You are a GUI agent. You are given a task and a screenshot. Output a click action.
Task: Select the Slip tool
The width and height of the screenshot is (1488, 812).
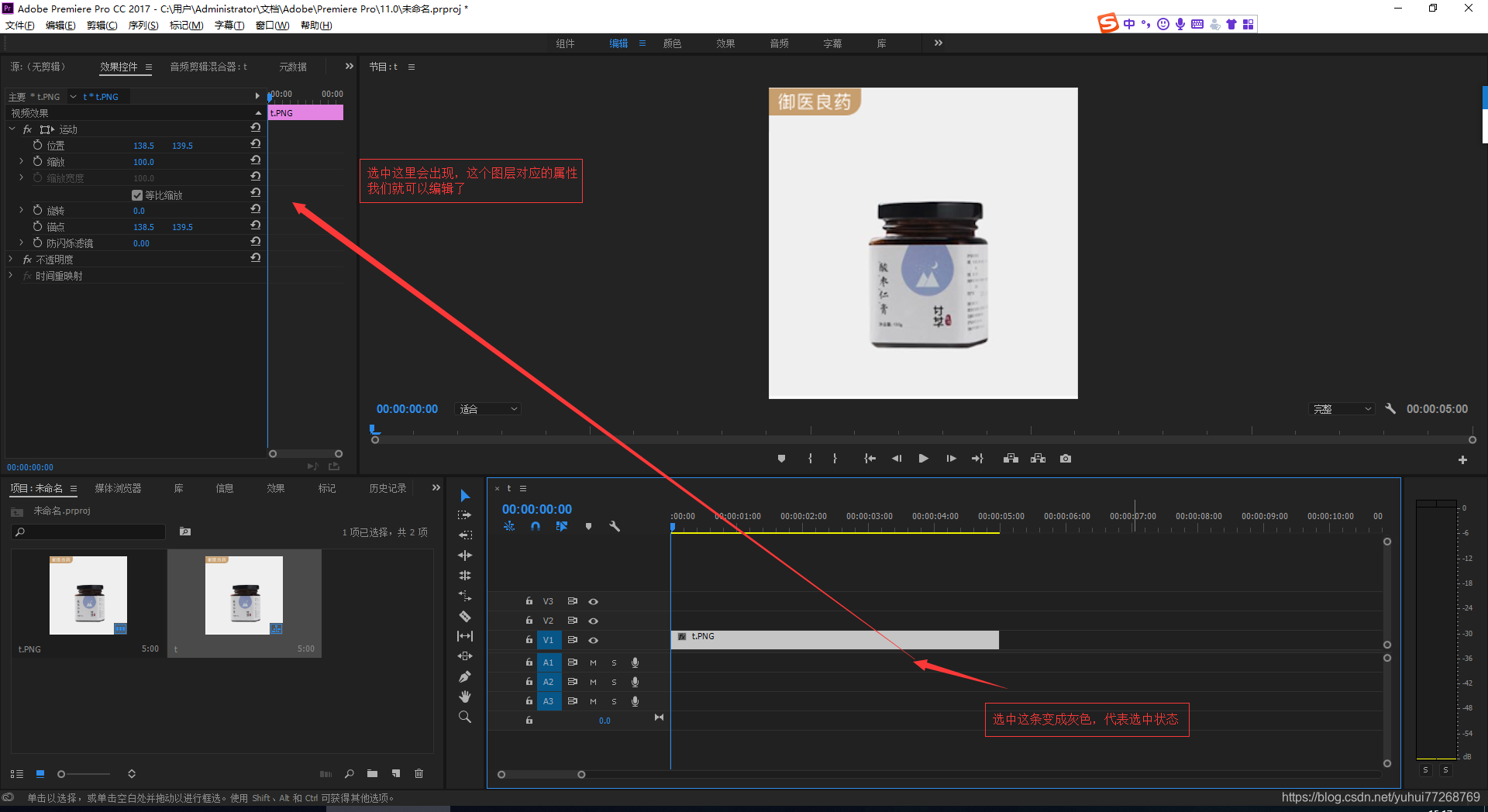pos(465,636)
